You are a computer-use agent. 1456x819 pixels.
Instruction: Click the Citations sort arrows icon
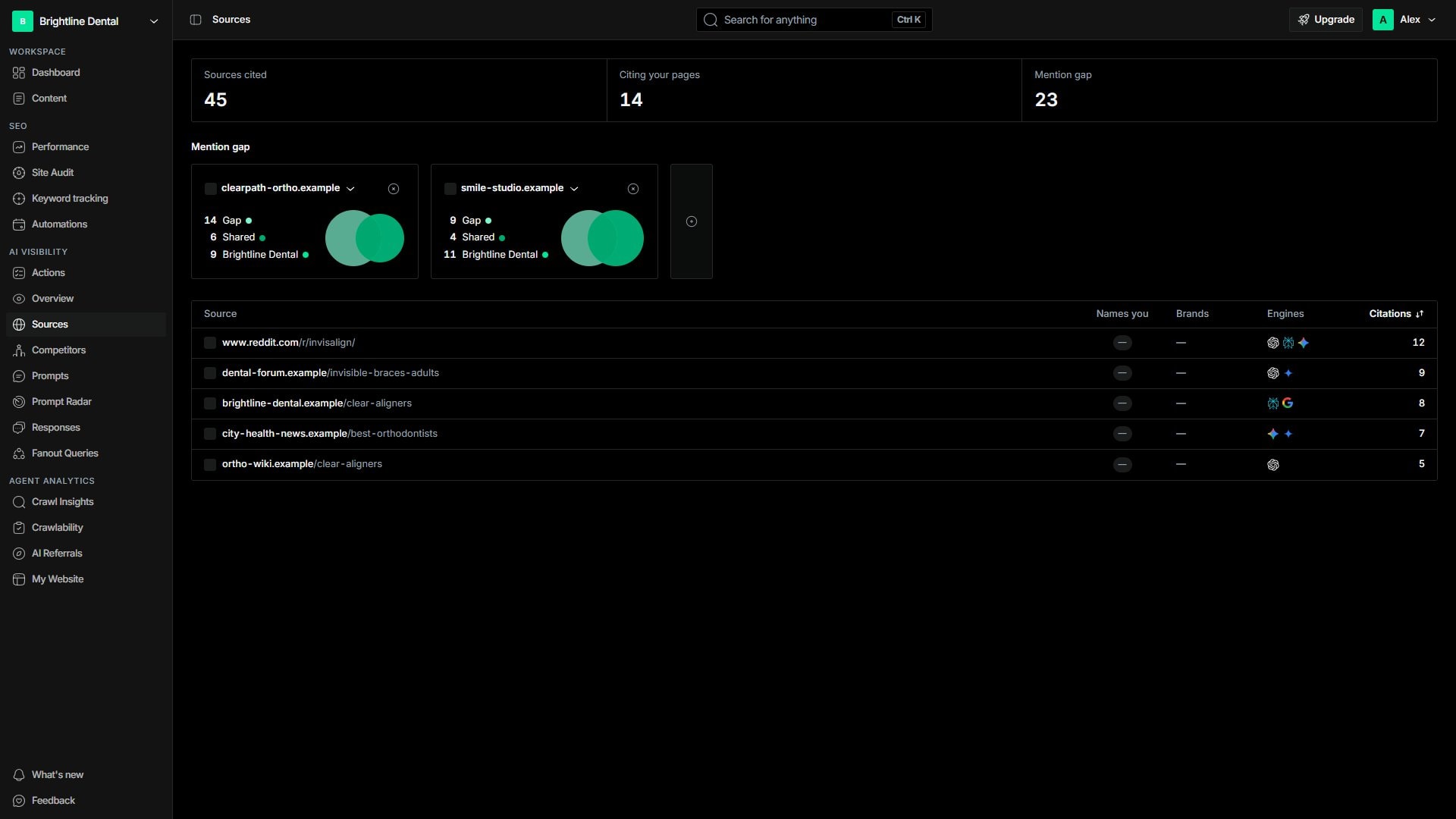tap(1420, 314)
